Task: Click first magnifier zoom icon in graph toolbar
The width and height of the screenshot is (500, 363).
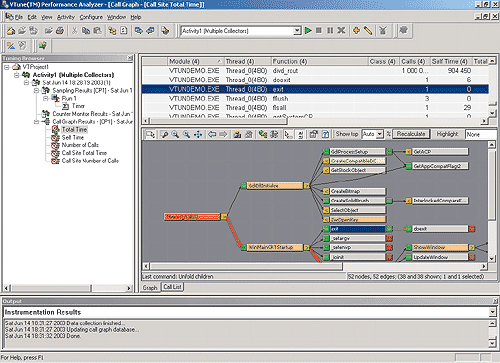Action: point(165,134)
